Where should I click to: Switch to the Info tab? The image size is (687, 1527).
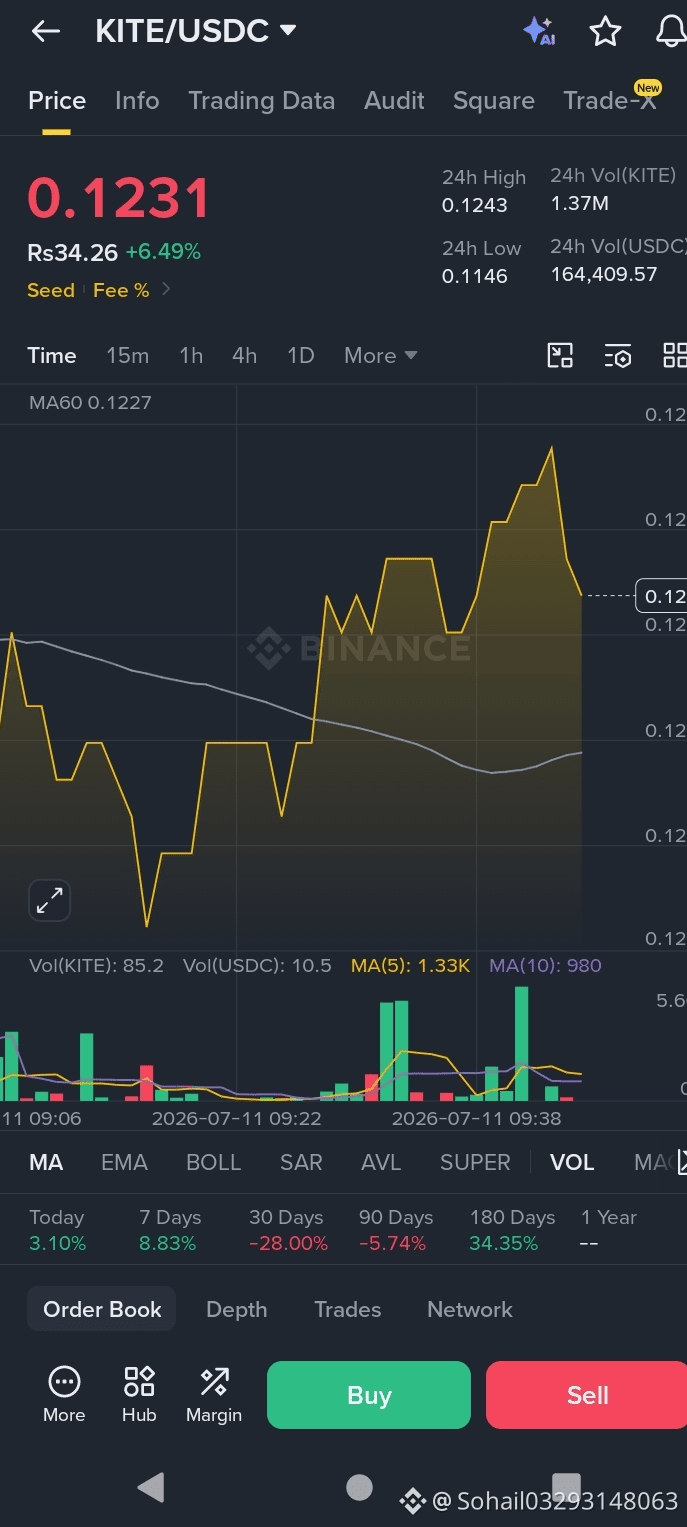pos(137,101)
